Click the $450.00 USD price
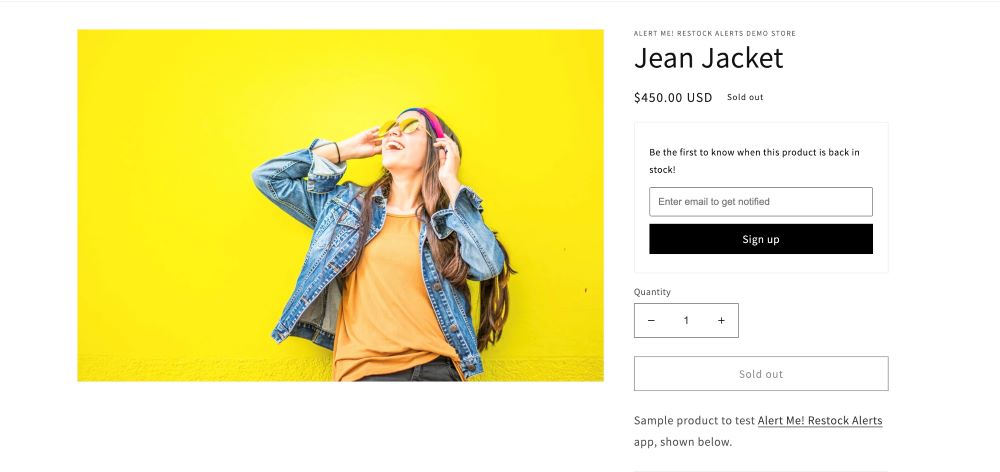The width and height of the screenshot is (1000, 472). tap(673, 98)
